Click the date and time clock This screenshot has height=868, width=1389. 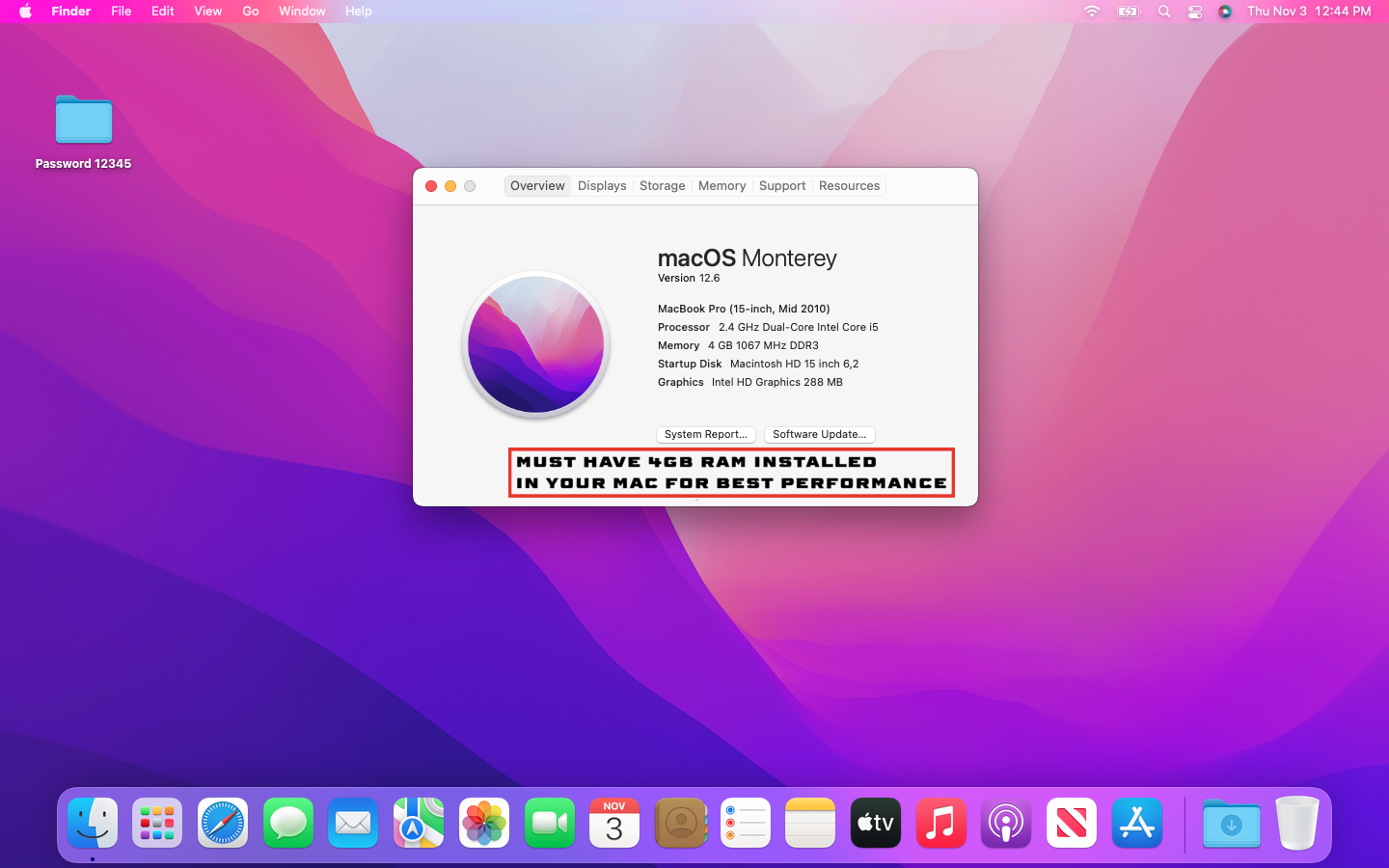[x=1309, y=12]
